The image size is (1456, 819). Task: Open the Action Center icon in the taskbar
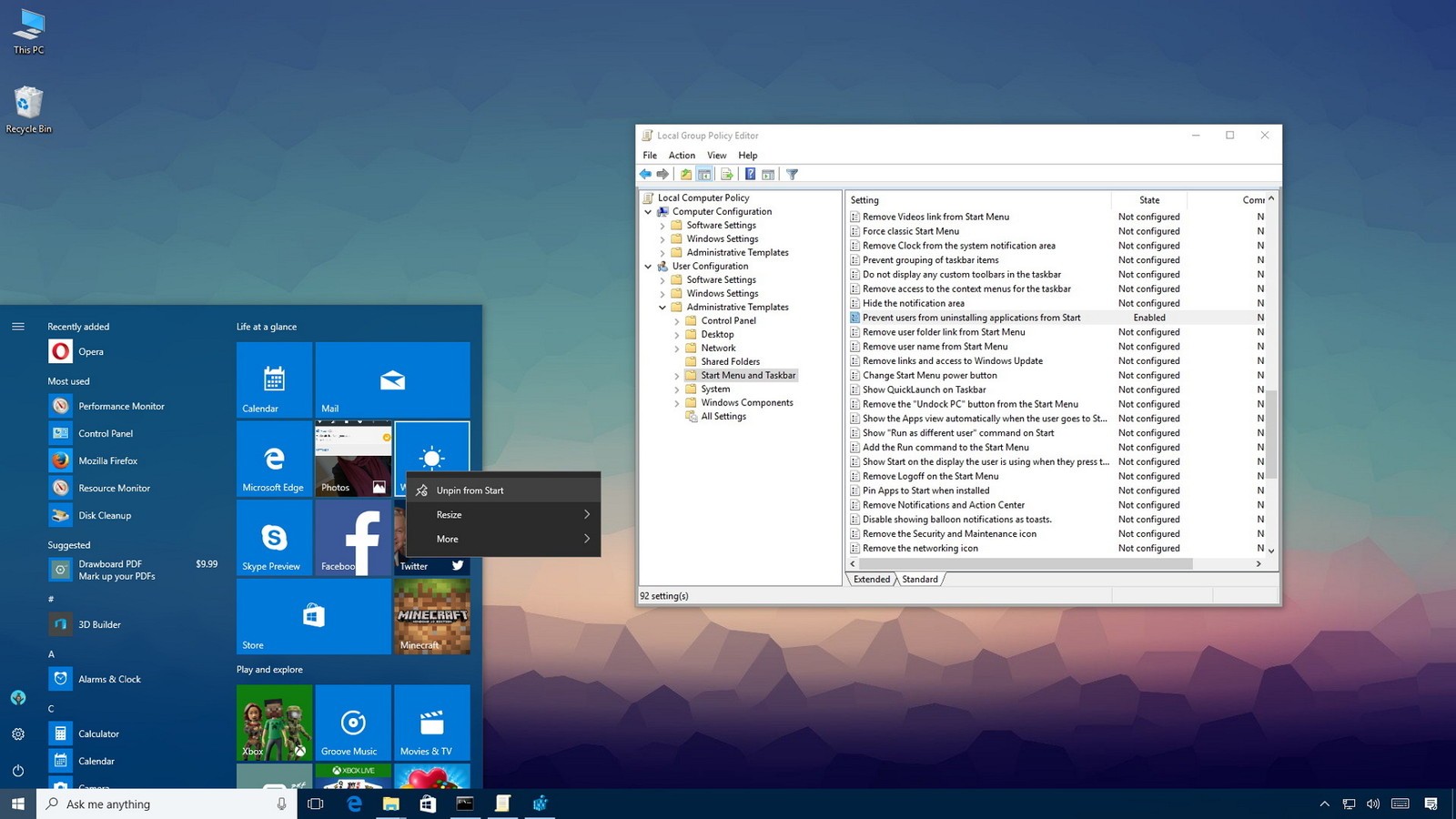1431,804
